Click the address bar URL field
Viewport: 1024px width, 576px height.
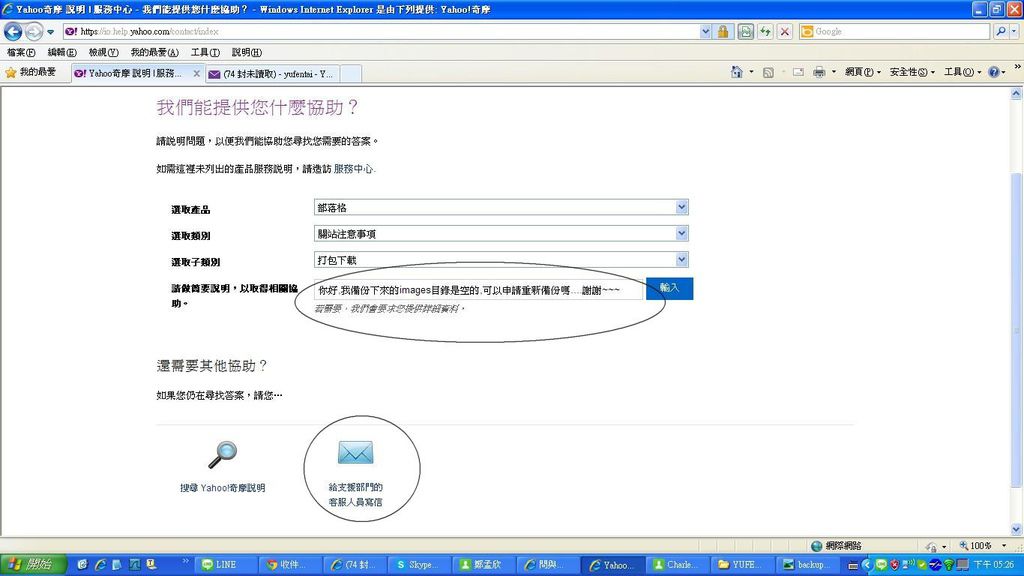click(381, 31)
